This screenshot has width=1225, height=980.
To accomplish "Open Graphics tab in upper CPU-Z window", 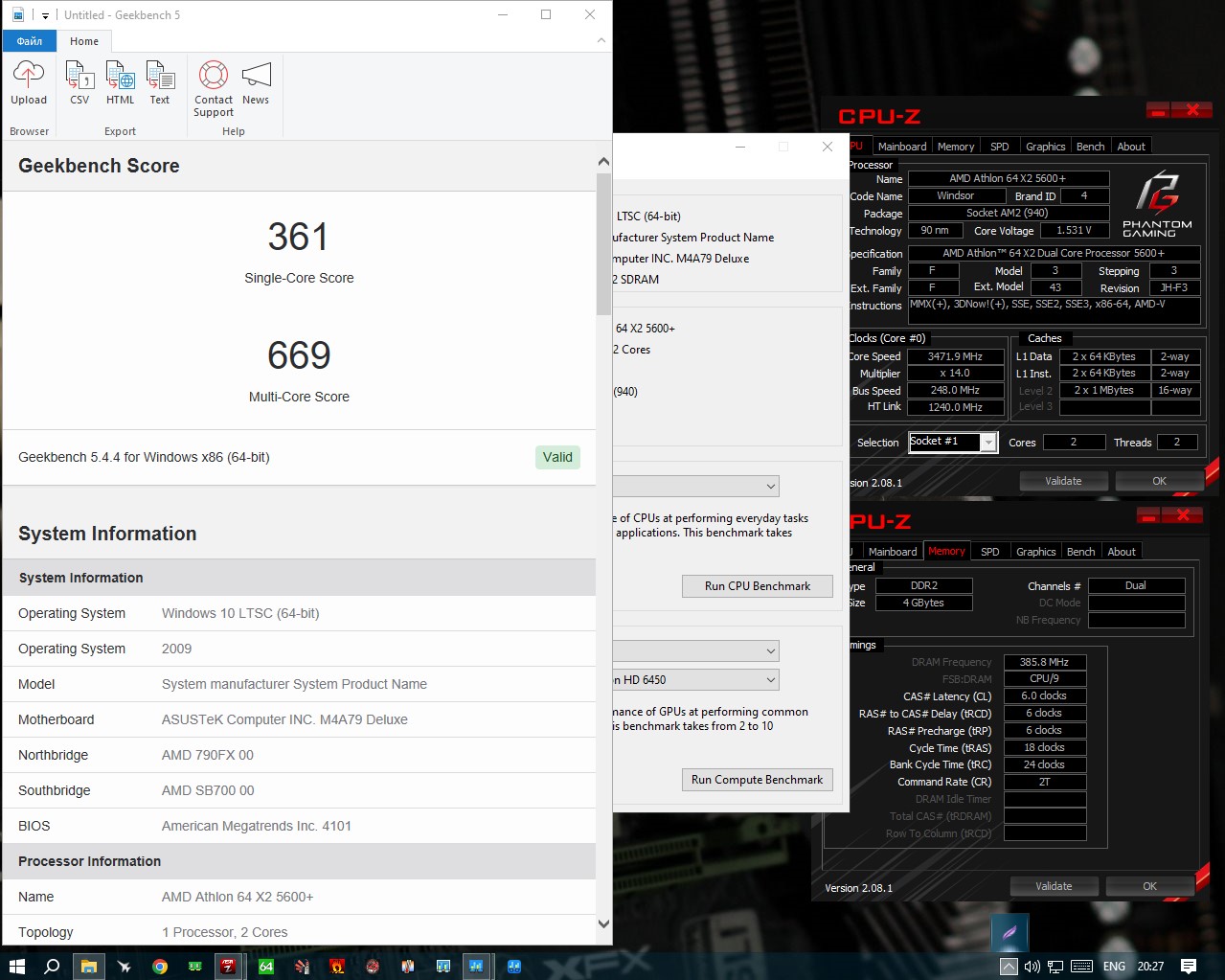I will pyautogui.click(x=1045, y=147).
